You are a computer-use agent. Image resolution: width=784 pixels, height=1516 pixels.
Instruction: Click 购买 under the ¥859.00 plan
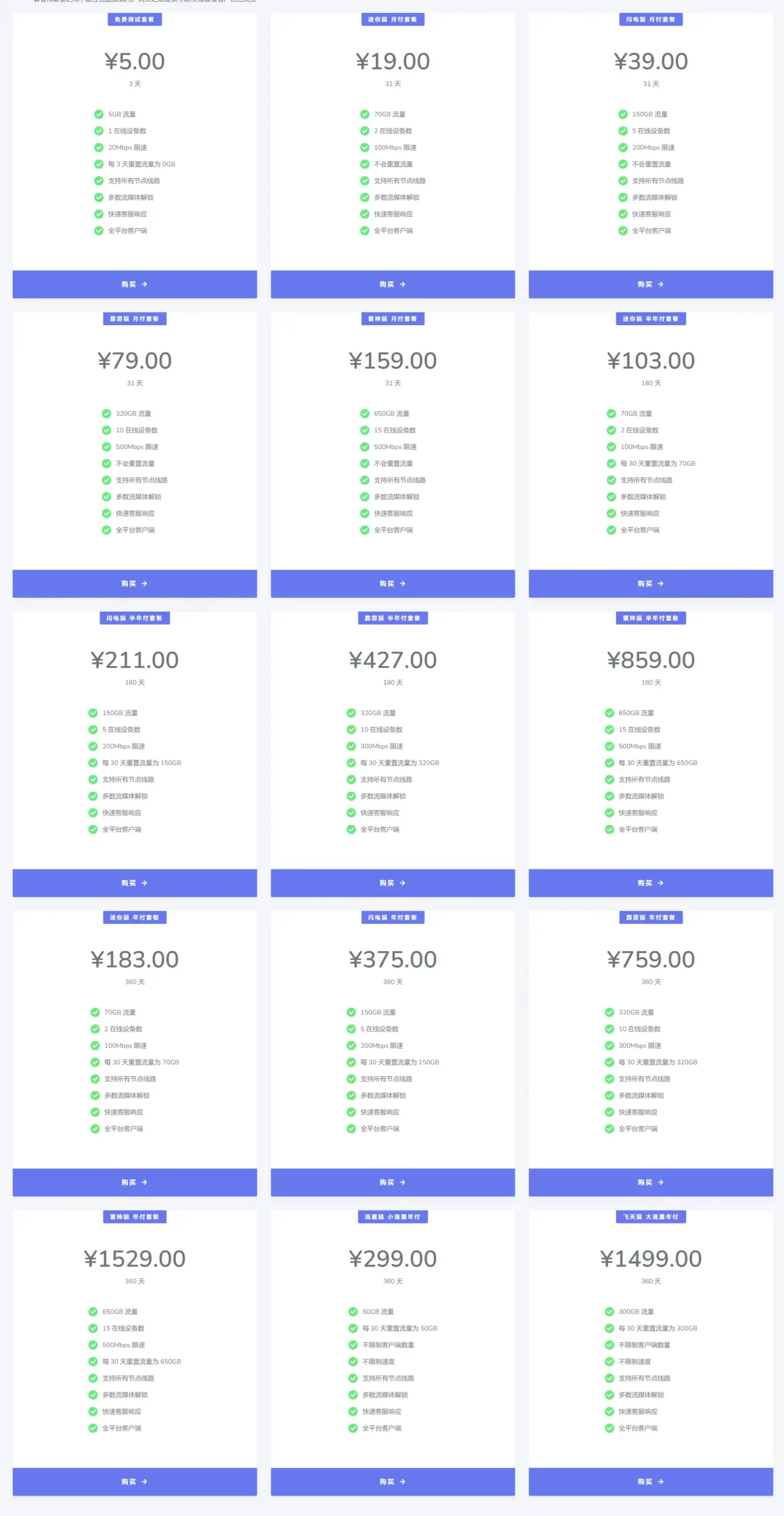click(651, 883)
